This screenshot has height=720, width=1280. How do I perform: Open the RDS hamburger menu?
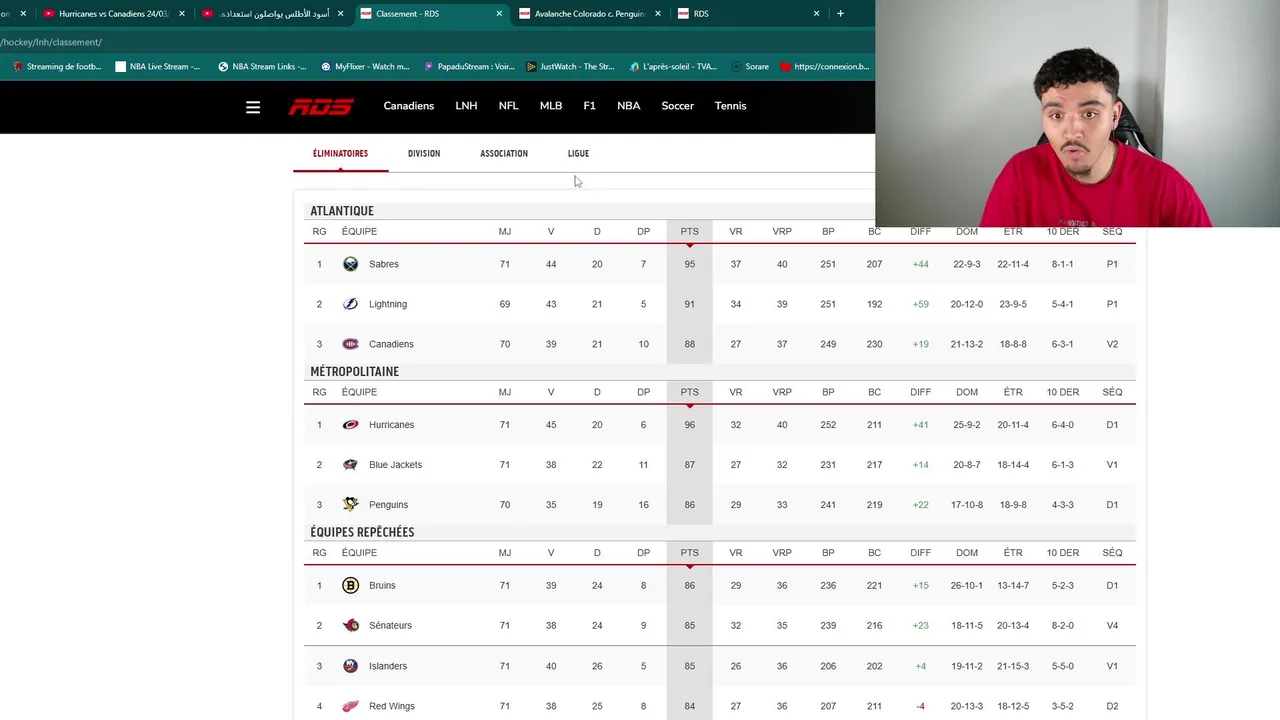tap(253, 107)
